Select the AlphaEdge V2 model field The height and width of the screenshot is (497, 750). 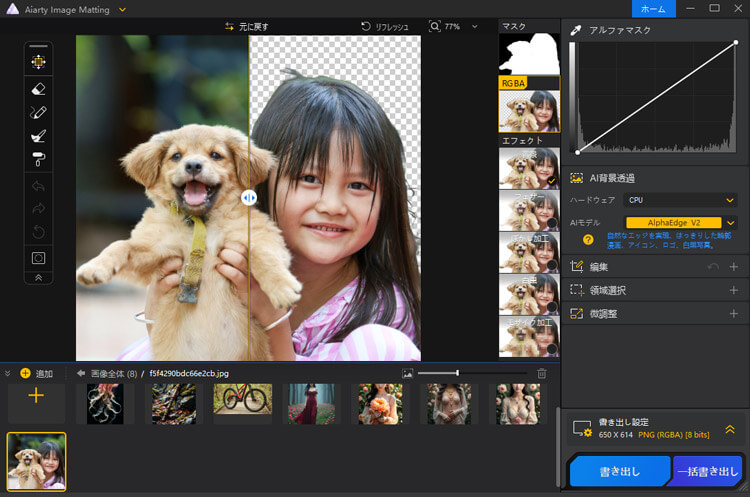(x=673, y=222)
